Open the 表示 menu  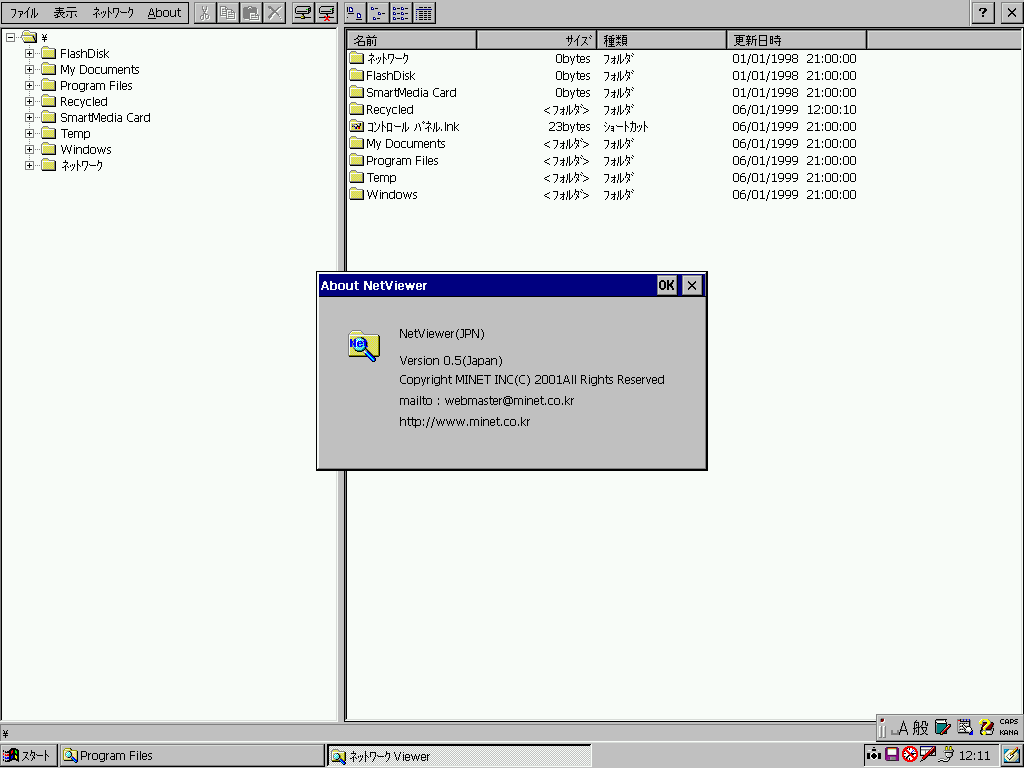(65, 13)
